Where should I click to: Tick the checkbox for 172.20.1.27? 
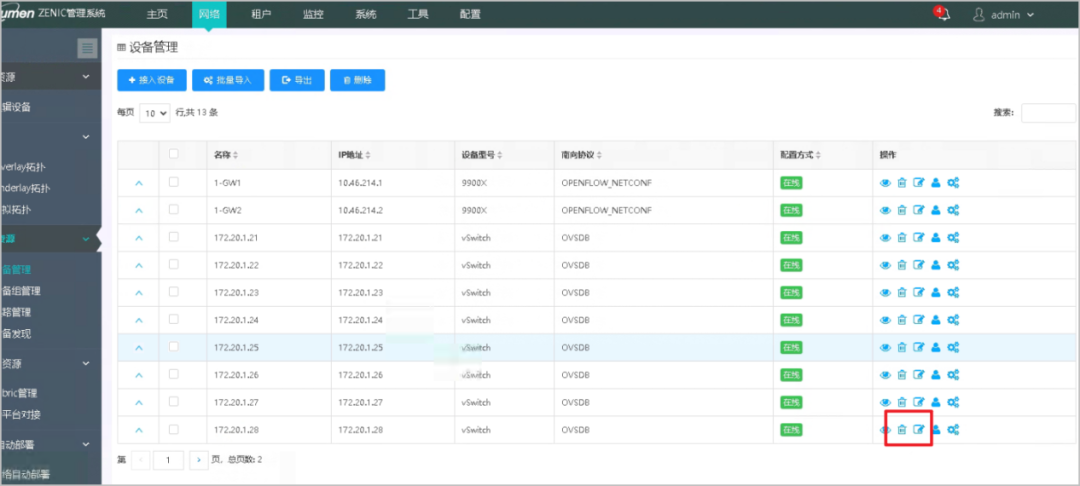174,401
